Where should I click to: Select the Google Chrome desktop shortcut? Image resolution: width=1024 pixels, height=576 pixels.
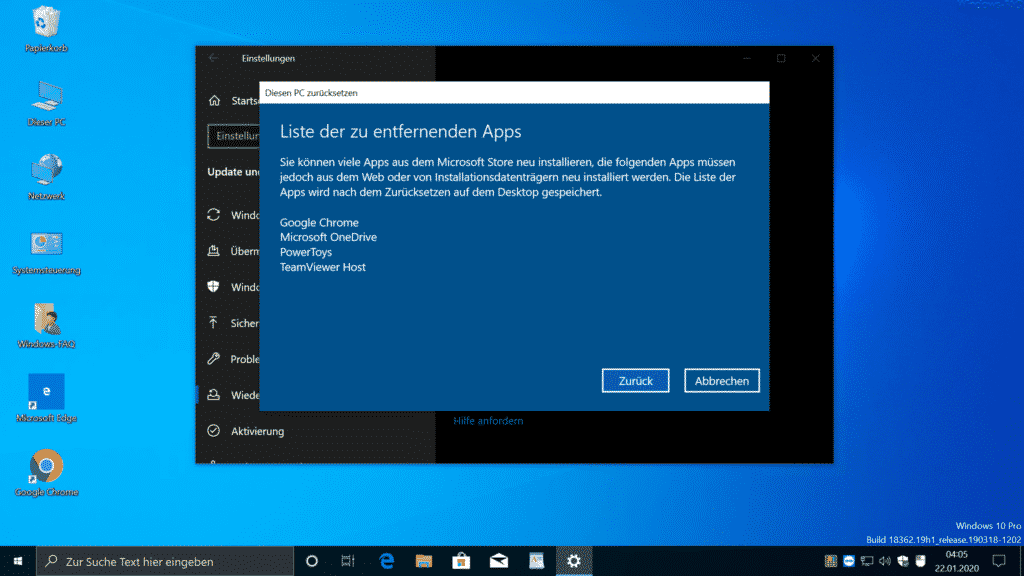click(x=46, y=473)
